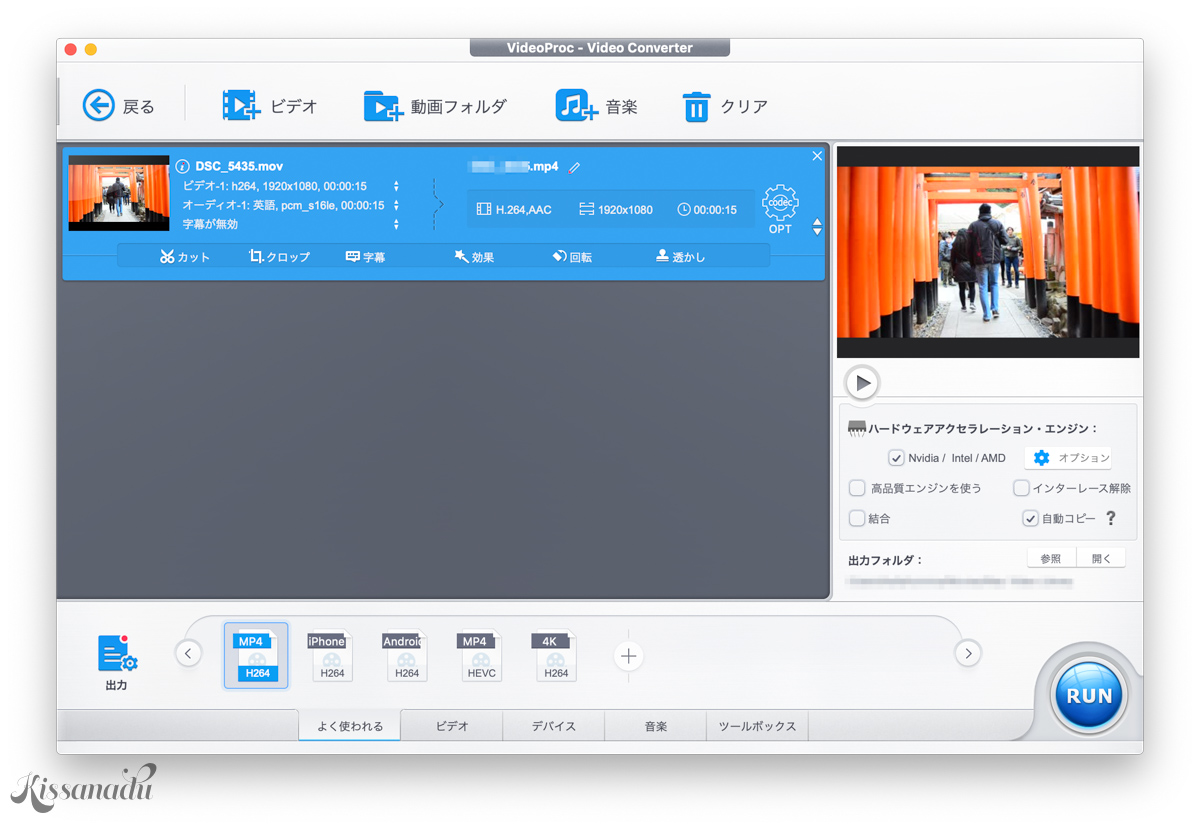Open the デバイス tab
The height and width of the screenshot is (829, 1200).
point(553,726)
